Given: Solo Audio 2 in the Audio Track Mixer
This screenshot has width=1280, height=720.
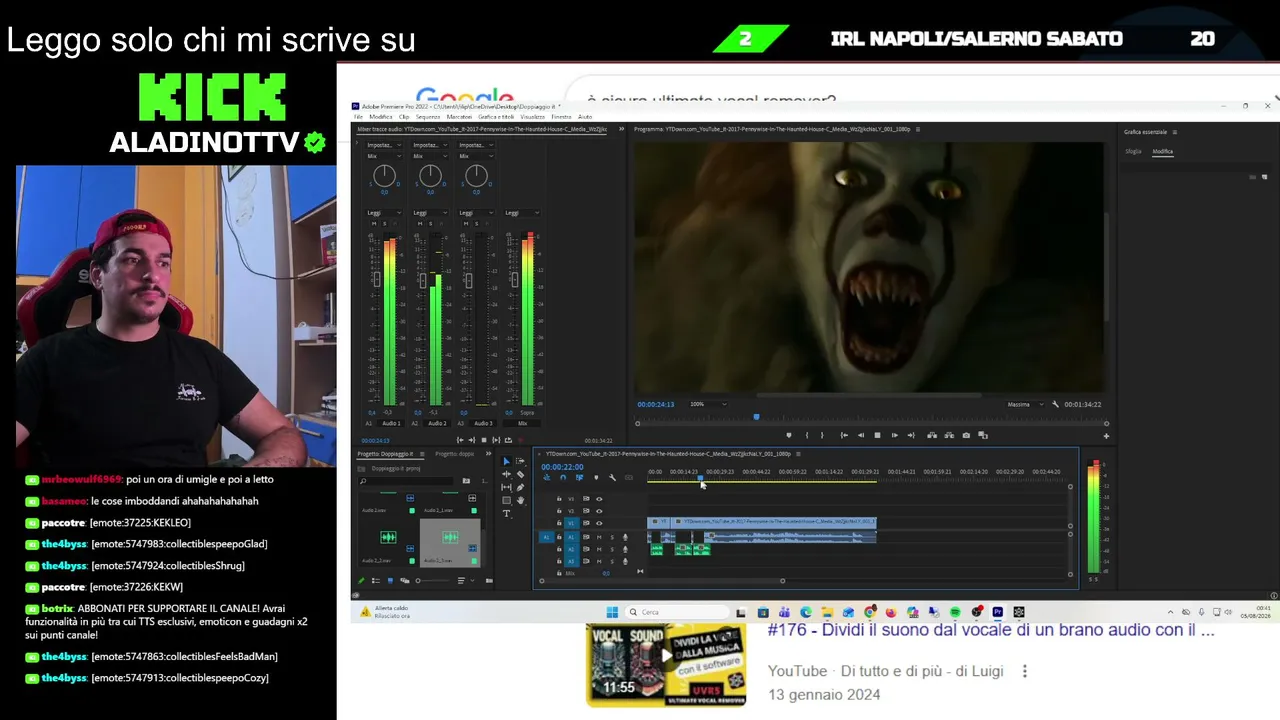Looking at the screenshot, I should (430, 223).
